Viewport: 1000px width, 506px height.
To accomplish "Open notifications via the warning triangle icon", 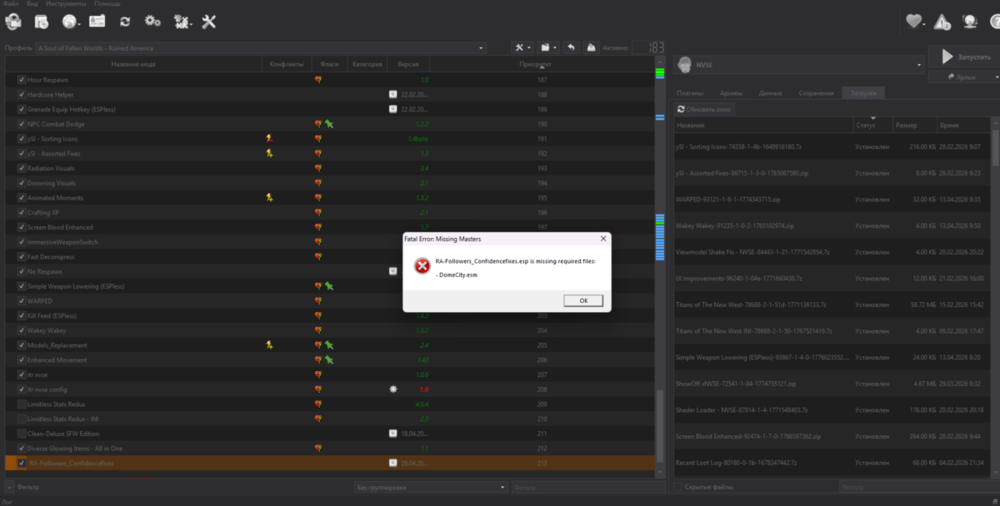I will 942,22.
